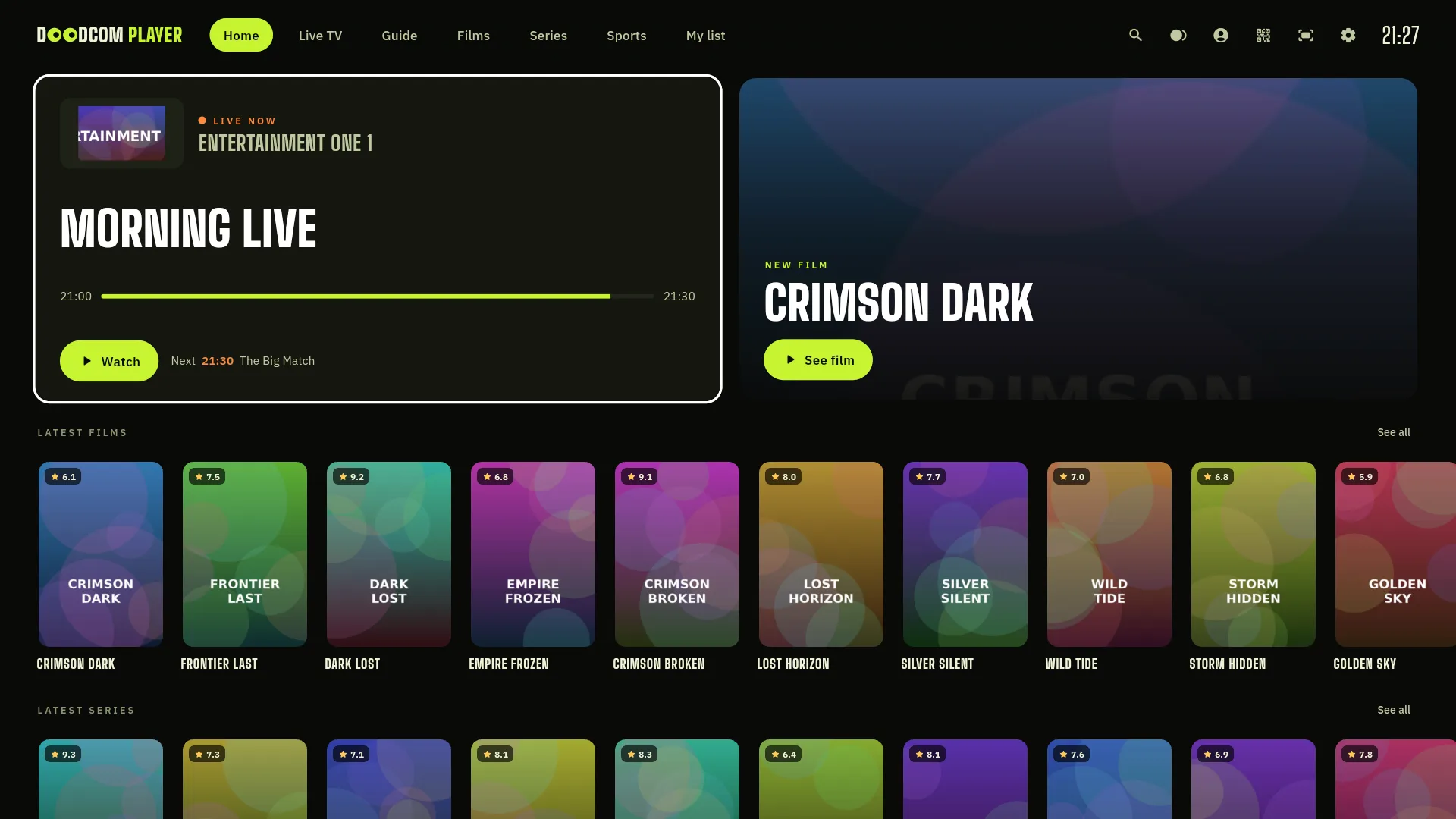The height and width of the screenshot is (819, 1456).
Task: Open the Empire Frozen film poster
Action: (532, 554)
